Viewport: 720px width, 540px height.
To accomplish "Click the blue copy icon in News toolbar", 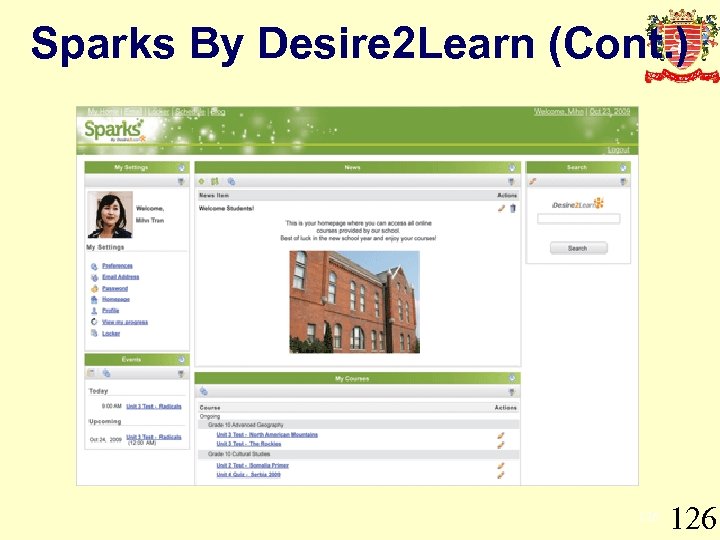I will 231,182.
